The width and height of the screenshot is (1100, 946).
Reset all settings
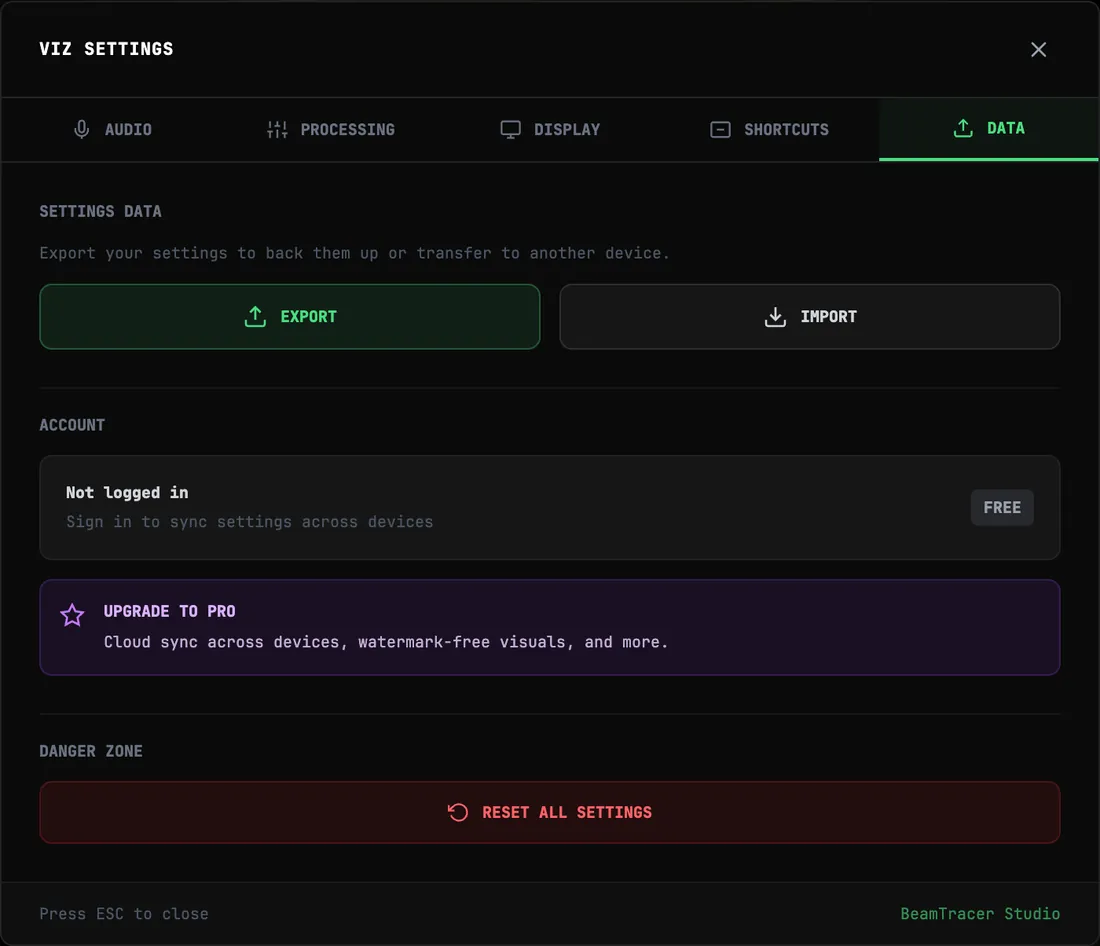click(550, 812)
